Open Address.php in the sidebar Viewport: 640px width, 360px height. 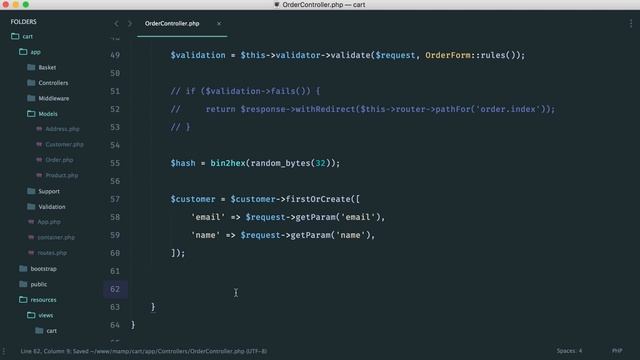click(x=62, y=129)
